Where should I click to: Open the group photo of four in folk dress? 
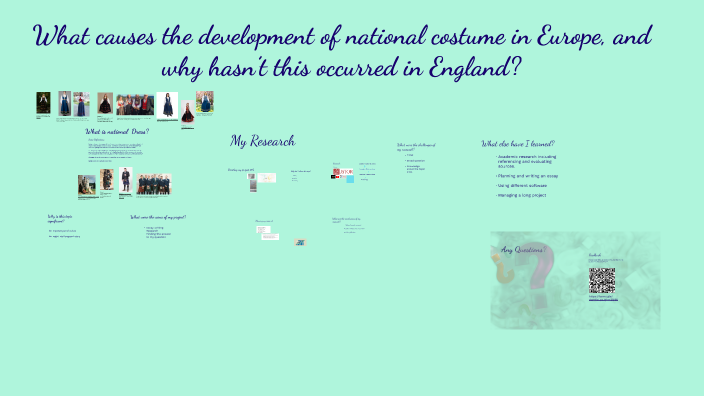(135, 105)
